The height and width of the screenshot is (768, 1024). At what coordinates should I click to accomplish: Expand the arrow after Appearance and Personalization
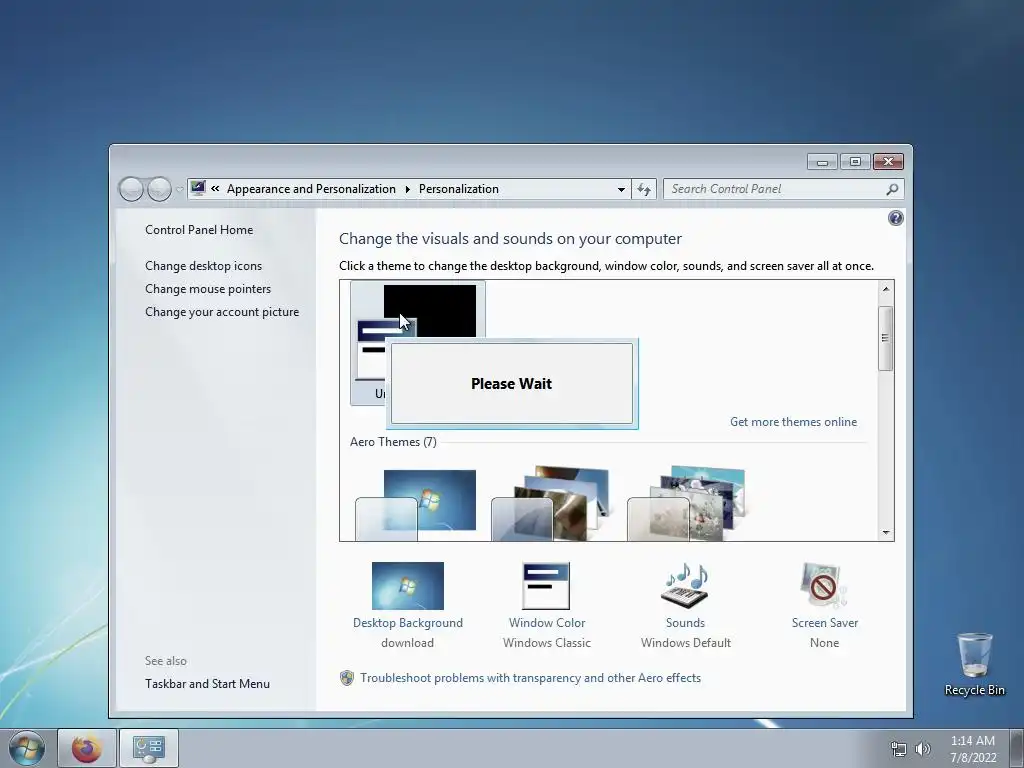point(408,189)
